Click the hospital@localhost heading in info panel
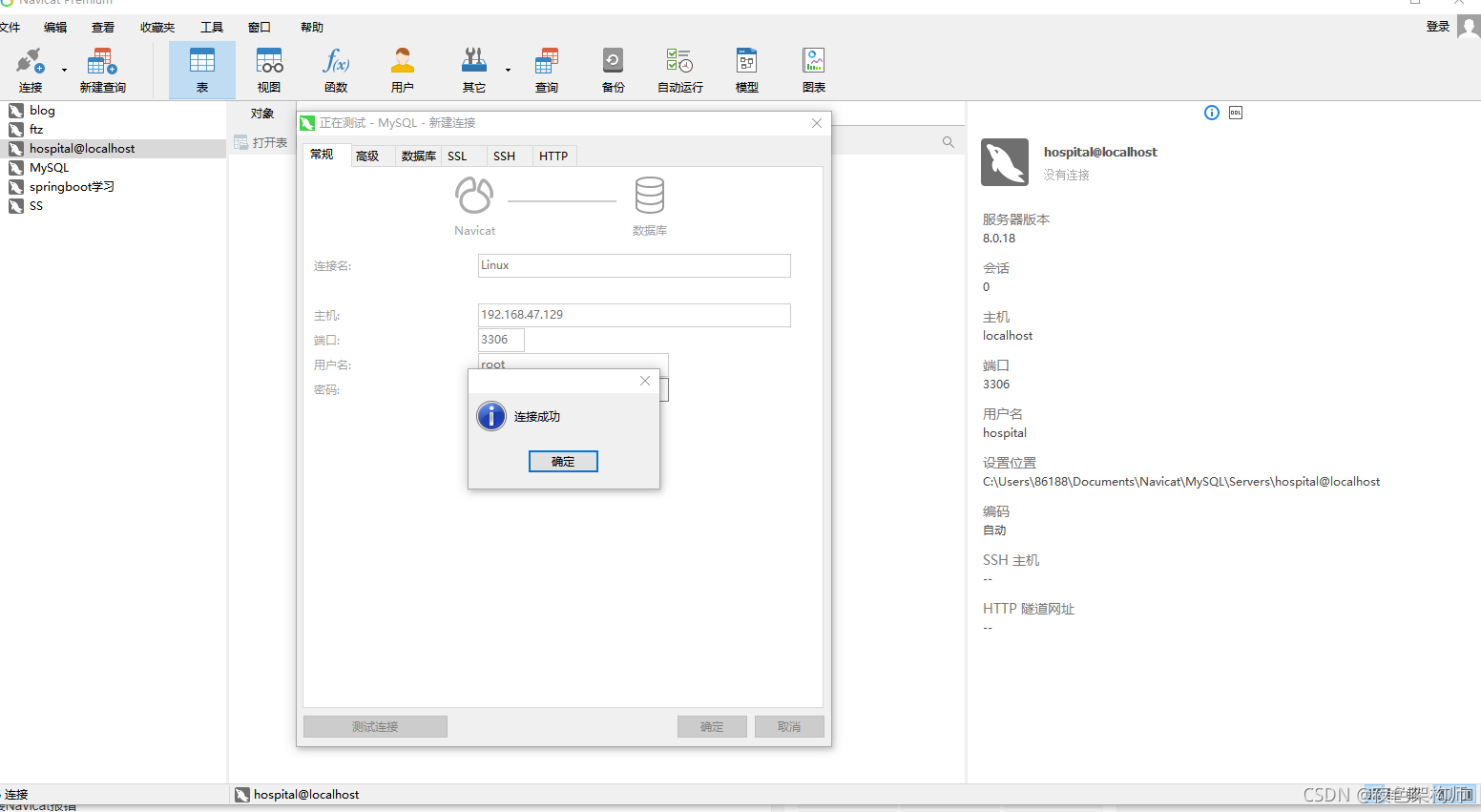This screenshot has width=1481, height=812. (x=1100, y=152)
